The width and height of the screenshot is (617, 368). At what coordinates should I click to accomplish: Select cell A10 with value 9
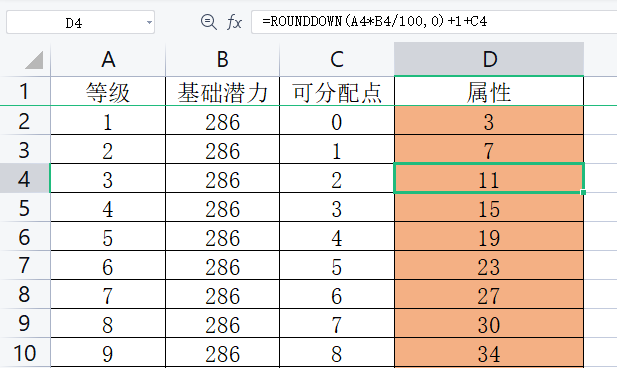tap(108, 352)
